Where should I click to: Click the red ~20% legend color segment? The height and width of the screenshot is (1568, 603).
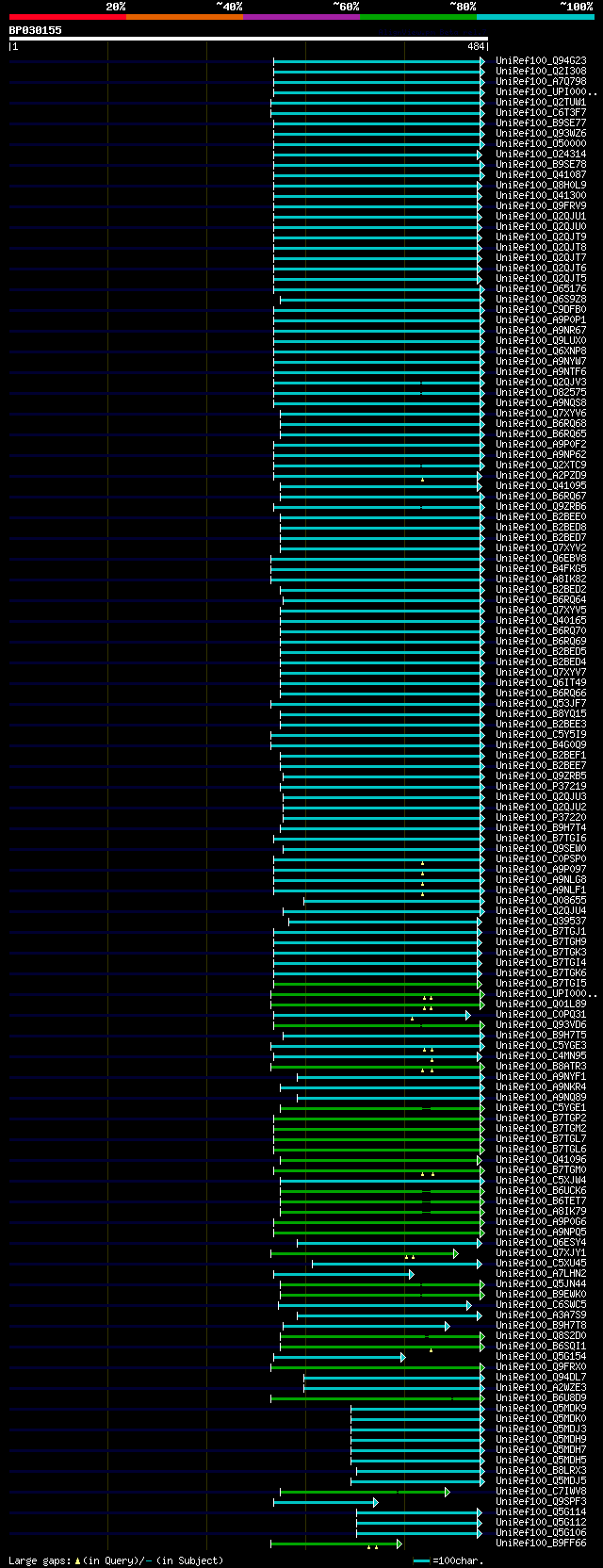pos(68,17)
